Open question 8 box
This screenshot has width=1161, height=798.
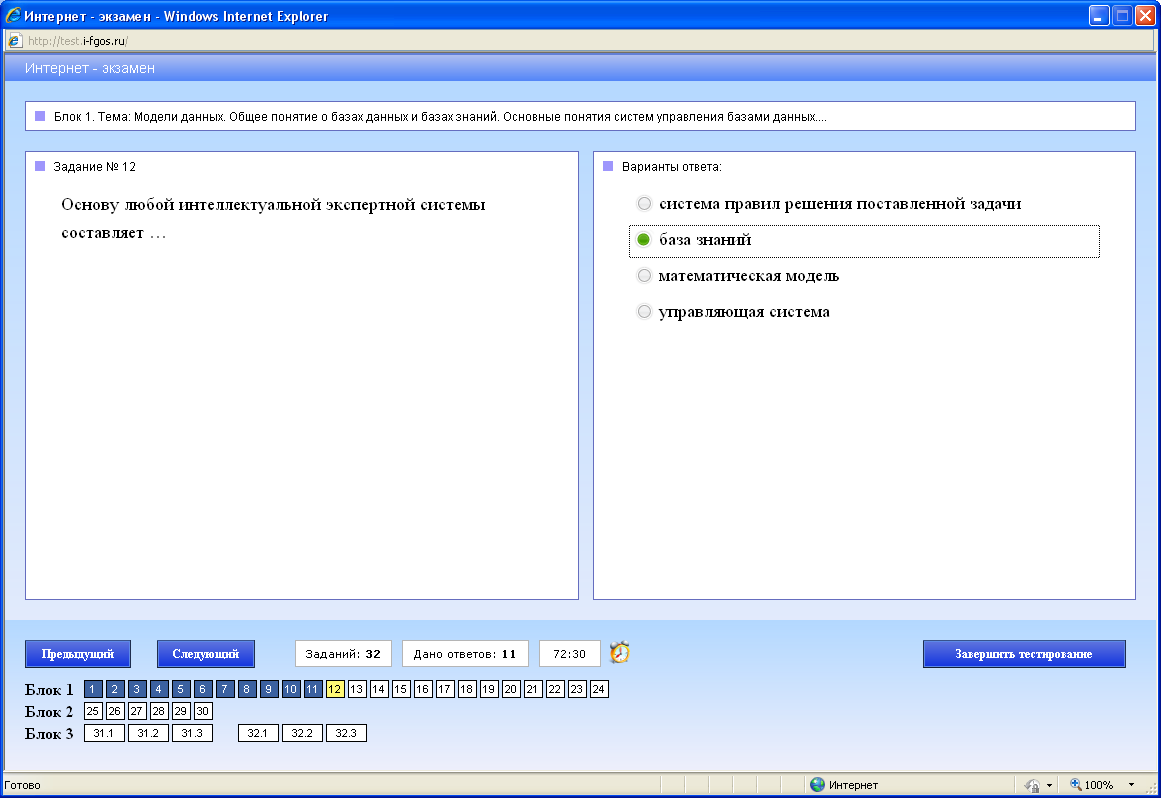tap(247, 689)
